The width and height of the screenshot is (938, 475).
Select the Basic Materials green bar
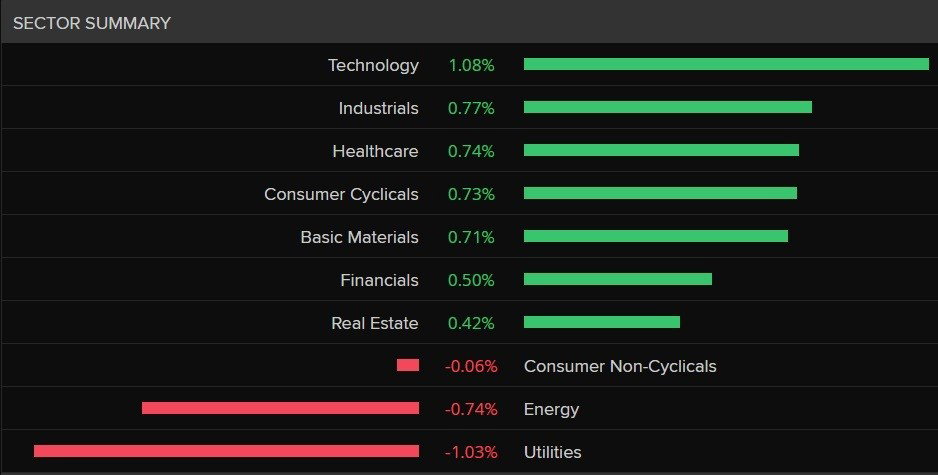[x=656, y=236]
